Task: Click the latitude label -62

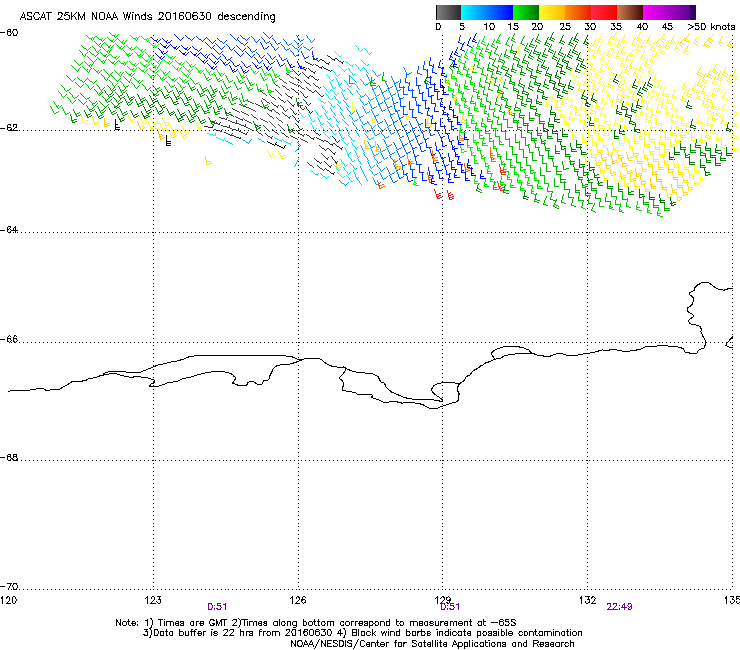Action: [9, 128]
